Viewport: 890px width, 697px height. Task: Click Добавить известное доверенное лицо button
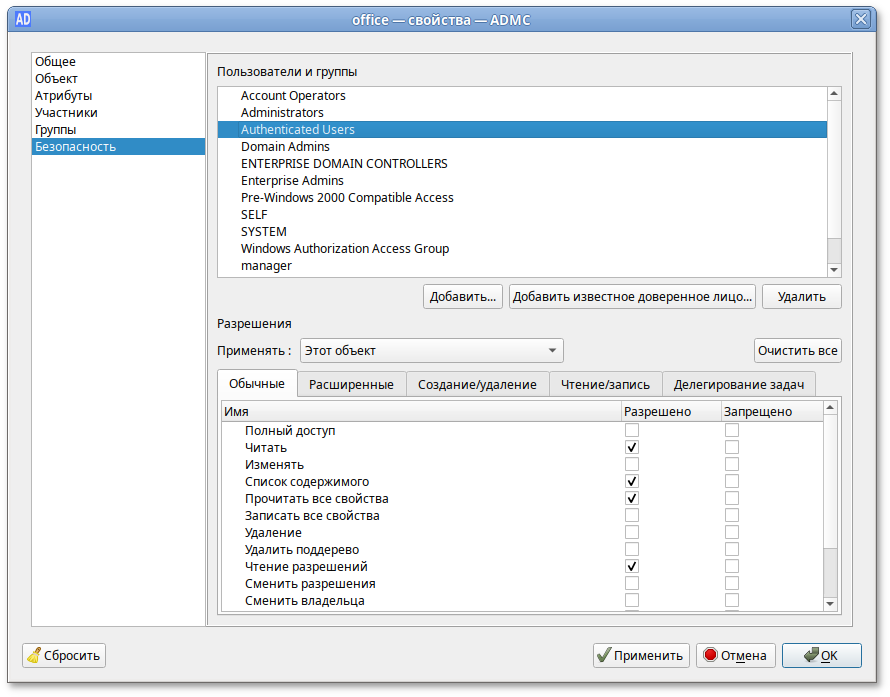[631, 297]
